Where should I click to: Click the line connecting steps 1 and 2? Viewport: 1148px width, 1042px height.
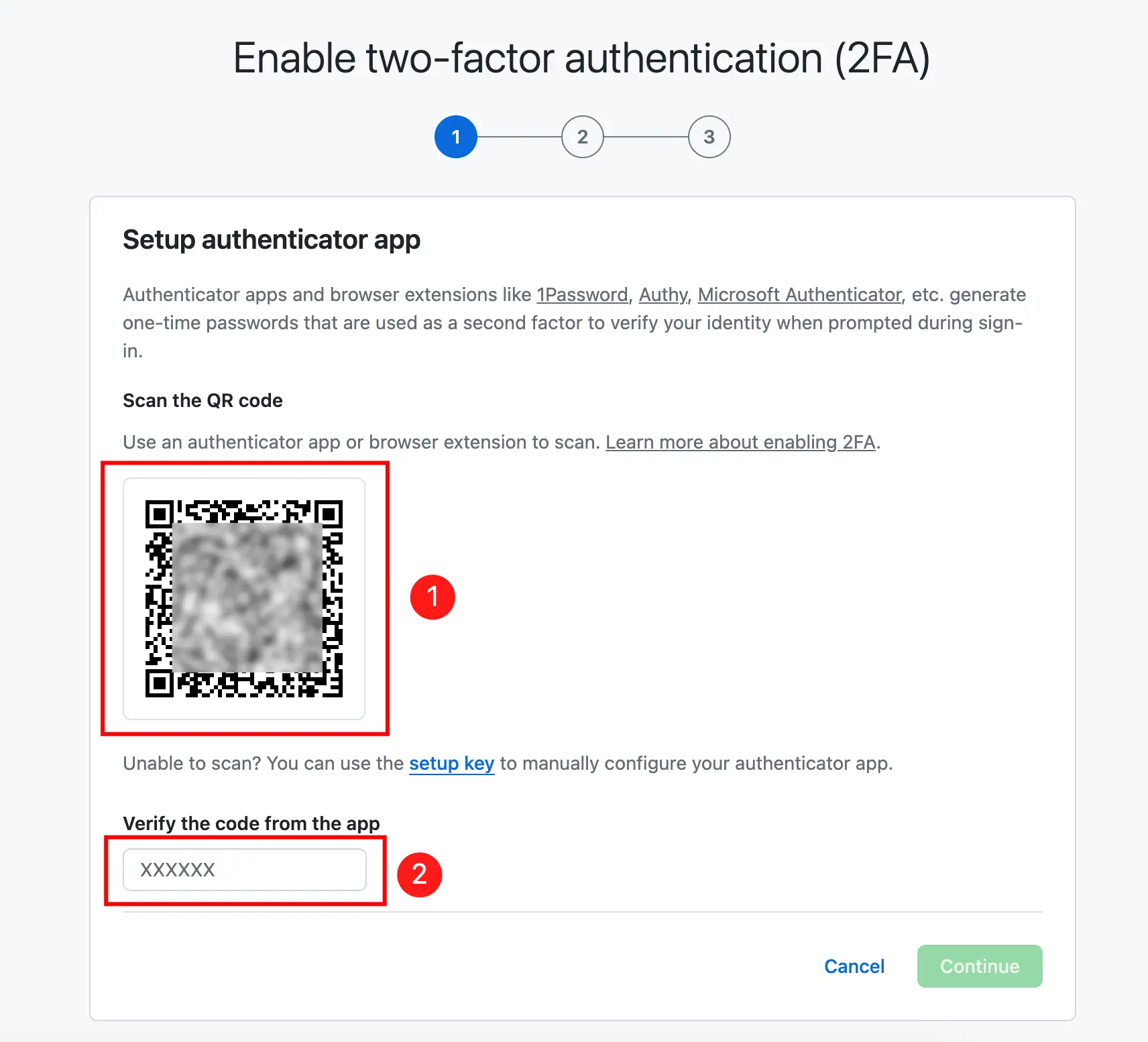(x=519, y=137)
